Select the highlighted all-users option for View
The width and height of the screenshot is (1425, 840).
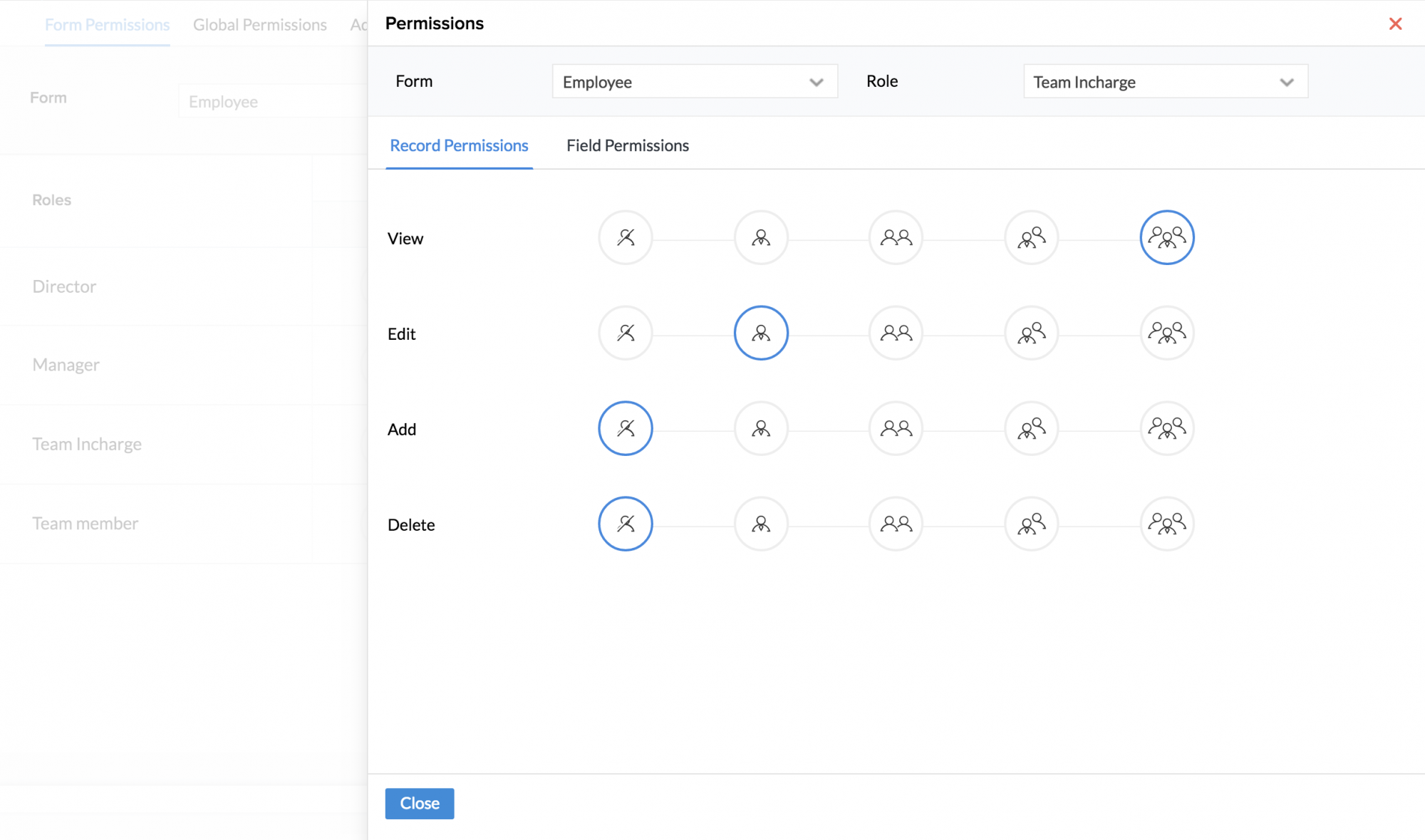1166,237
